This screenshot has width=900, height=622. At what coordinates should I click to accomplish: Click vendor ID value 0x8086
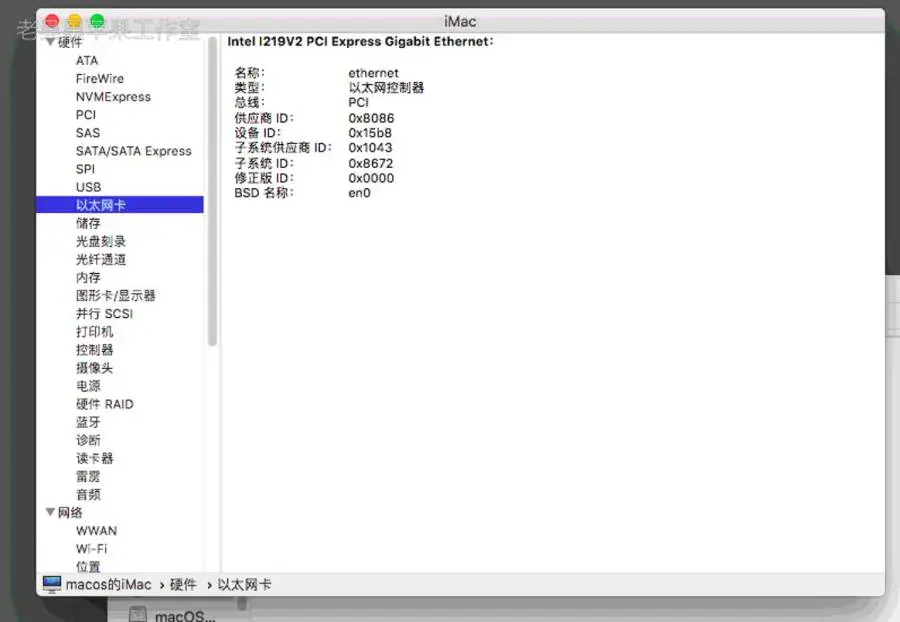tap(371, 118)
